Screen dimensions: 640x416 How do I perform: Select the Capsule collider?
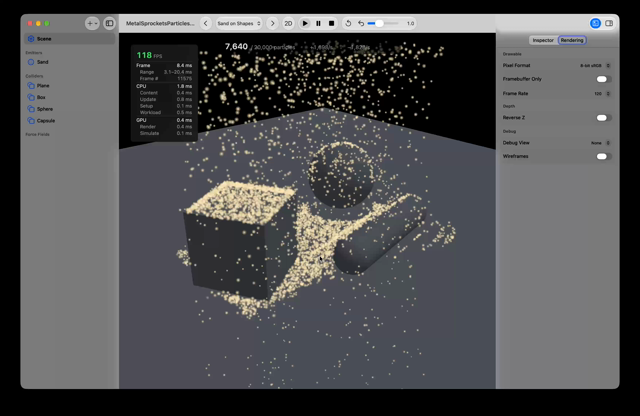point(69,121)
